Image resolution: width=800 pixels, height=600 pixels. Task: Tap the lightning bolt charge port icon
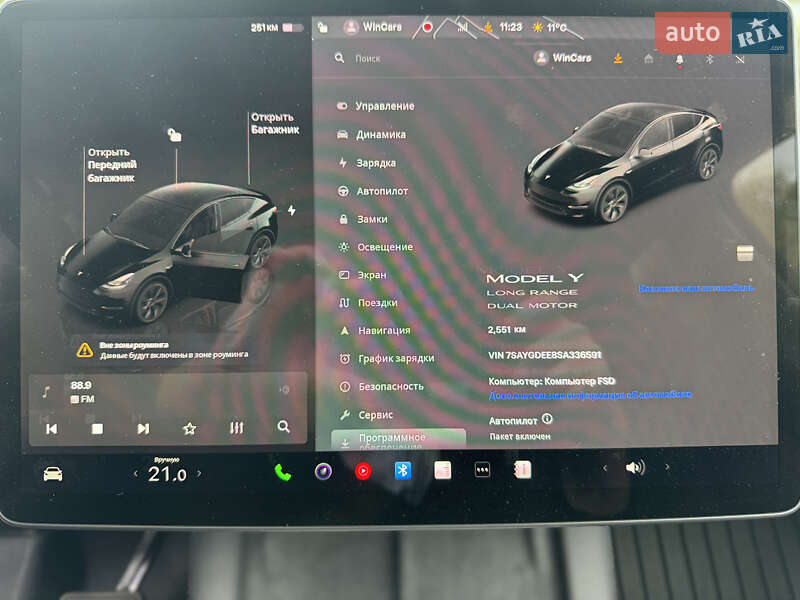292,210
